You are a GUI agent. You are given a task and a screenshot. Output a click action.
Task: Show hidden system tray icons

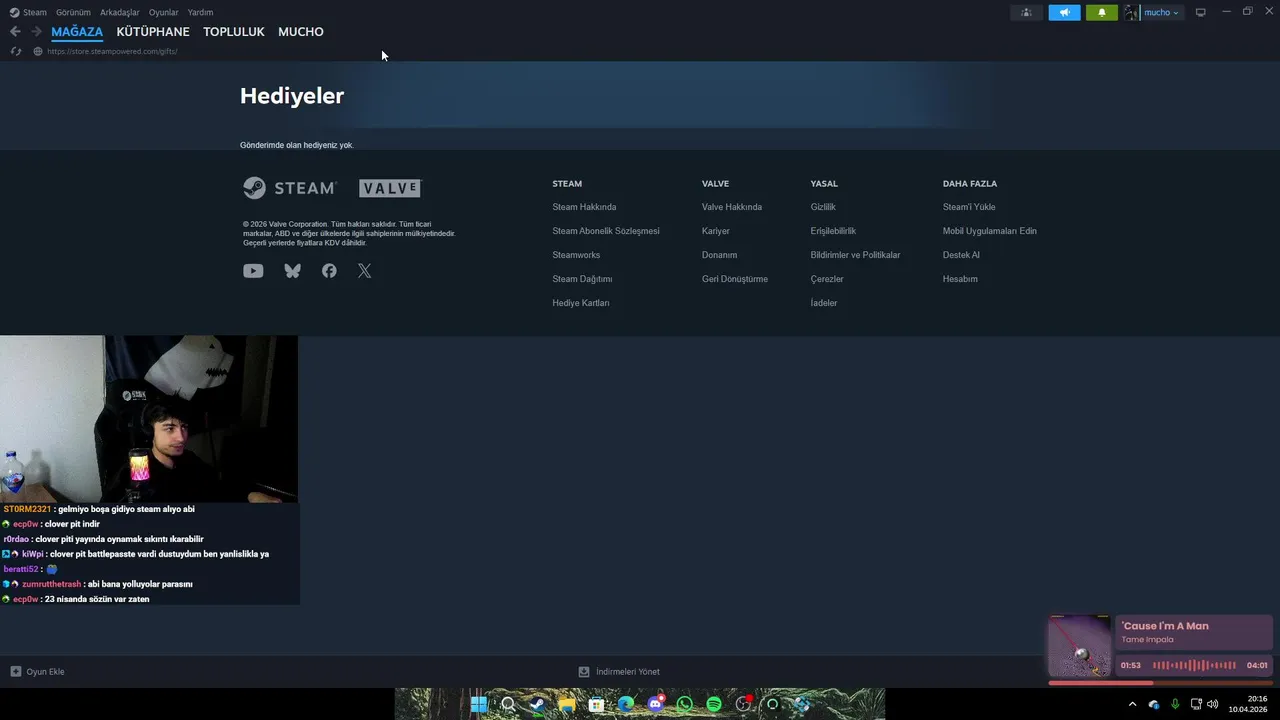click(x=1132, y=704)
